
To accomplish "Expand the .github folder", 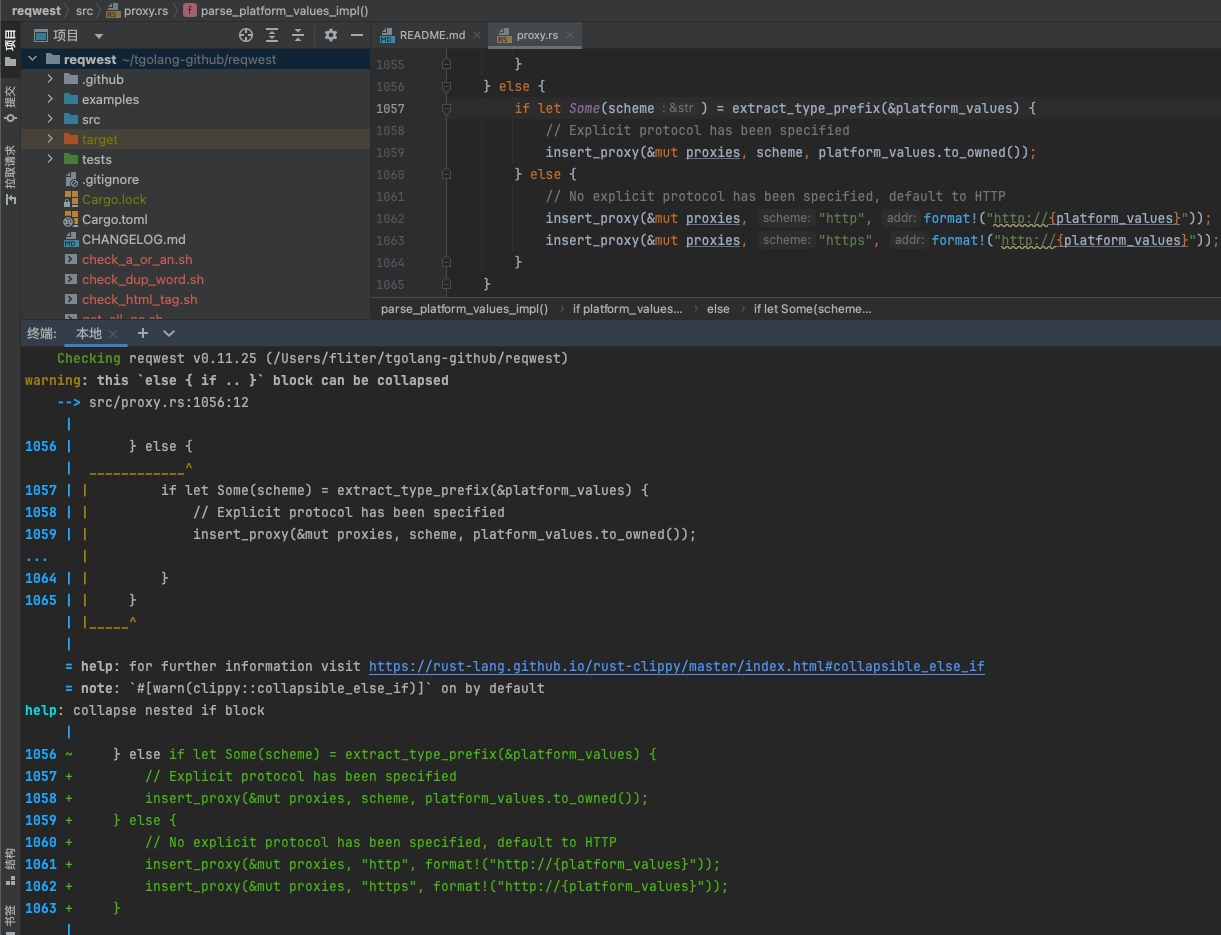I will pyautogui.click(x=50, y=79).
